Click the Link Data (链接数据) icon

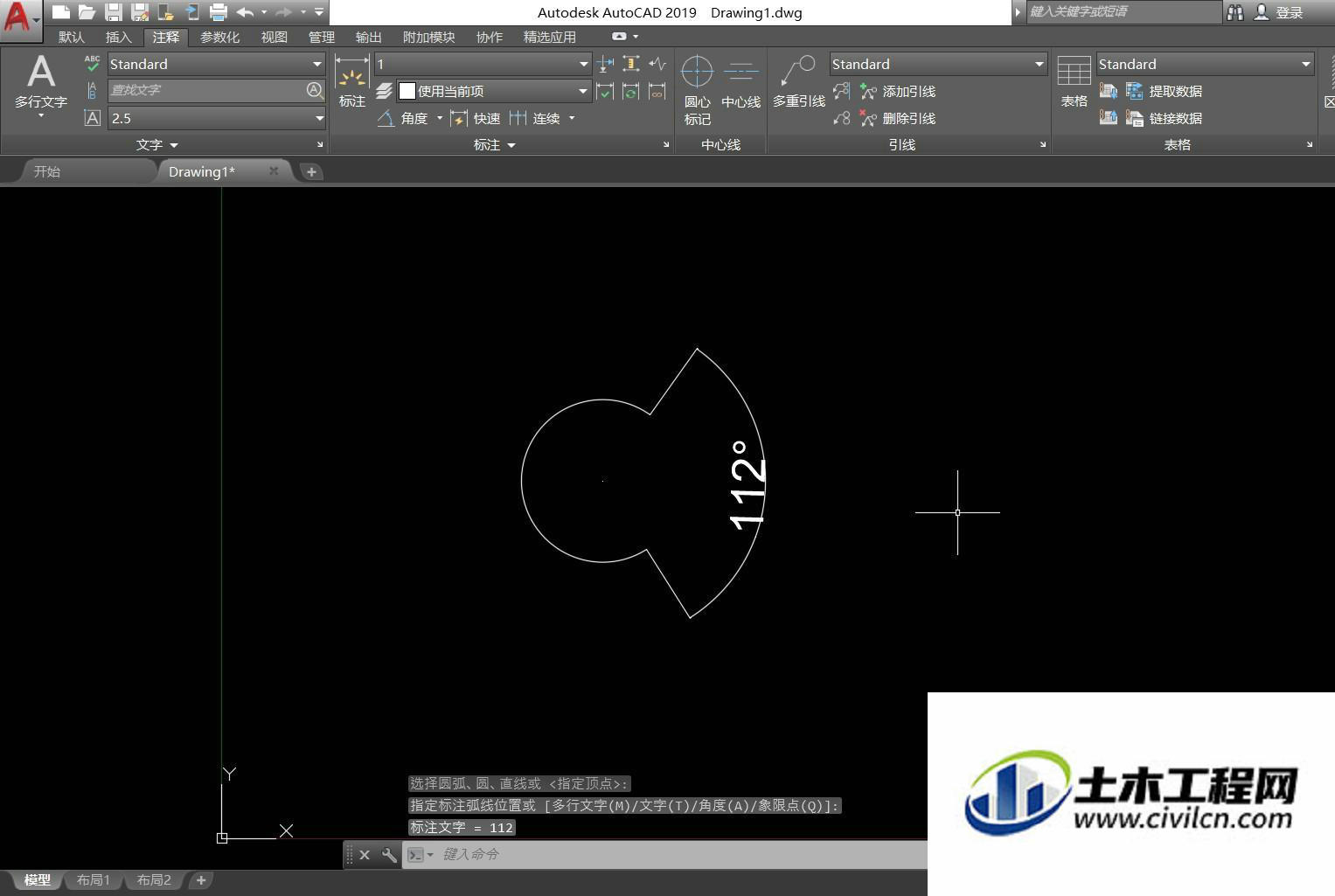[x=1164, y=118]
